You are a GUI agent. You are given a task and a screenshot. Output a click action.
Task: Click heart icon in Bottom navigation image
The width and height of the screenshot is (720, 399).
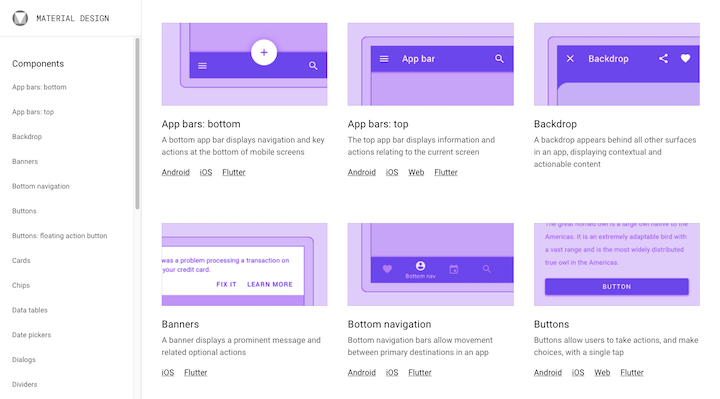pos(387,269)
